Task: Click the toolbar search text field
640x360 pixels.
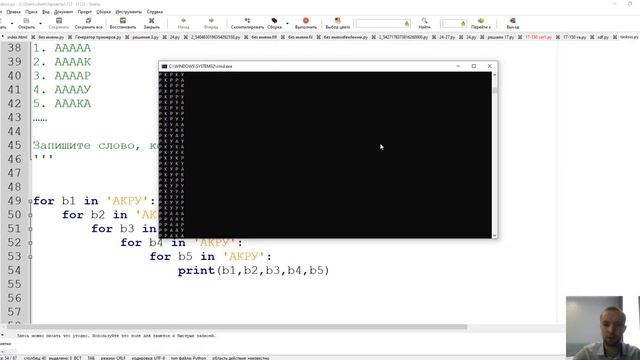Action: (x=382, y=24)
